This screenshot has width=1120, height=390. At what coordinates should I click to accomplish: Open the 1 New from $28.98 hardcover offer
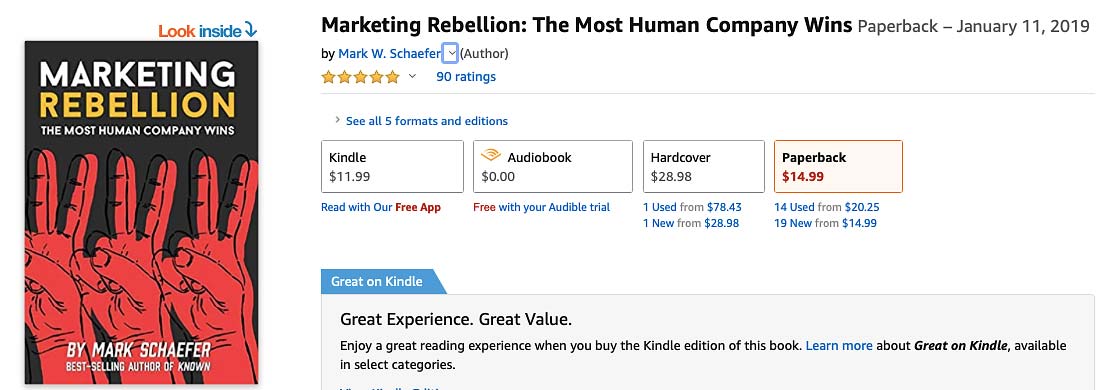691,223
